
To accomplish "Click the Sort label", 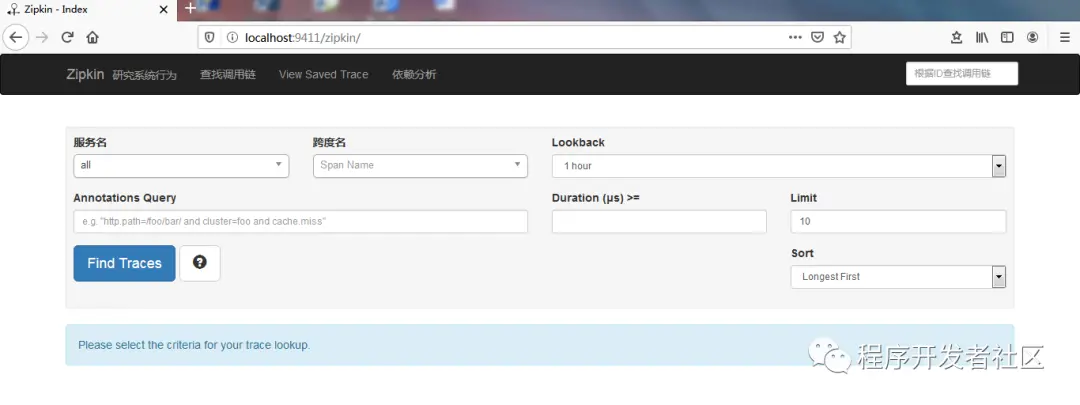I will (802, 253).
